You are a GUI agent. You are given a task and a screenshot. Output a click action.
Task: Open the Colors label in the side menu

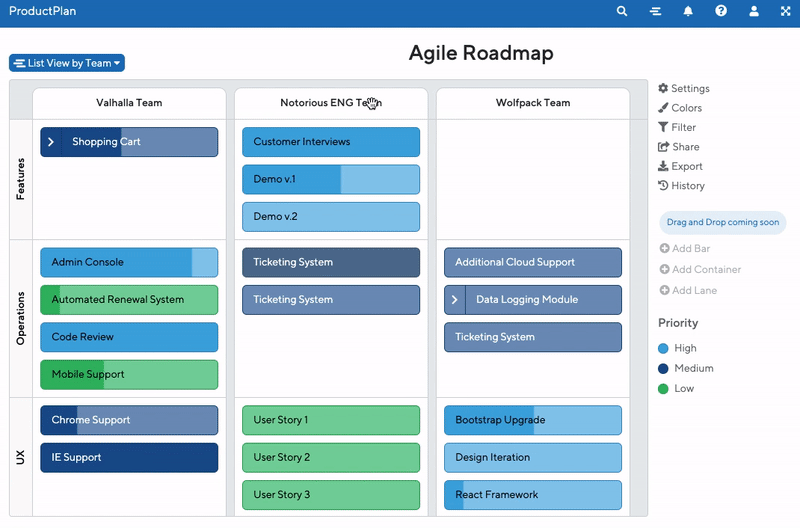[687, 108]
